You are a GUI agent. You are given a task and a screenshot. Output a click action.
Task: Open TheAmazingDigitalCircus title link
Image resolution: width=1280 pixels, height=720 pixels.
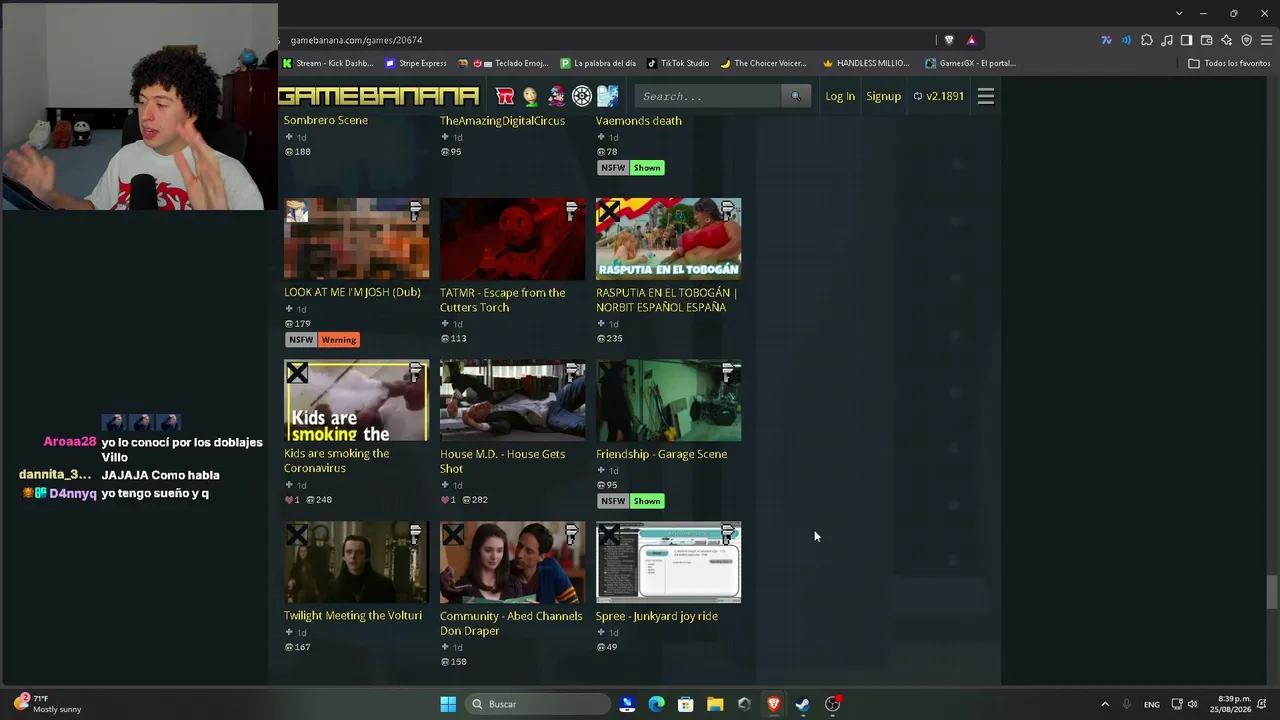tap(503, 121)
